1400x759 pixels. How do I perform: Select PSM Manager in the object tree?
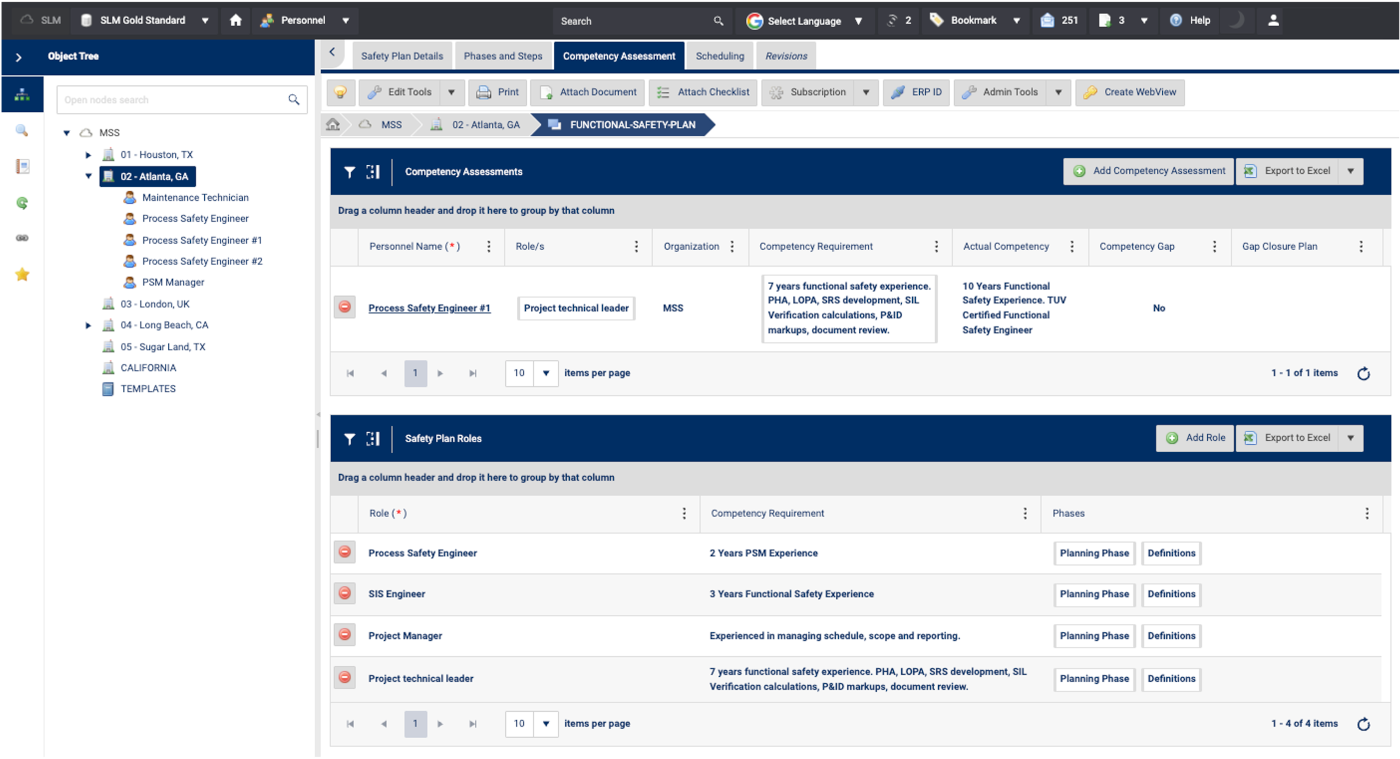173,282
